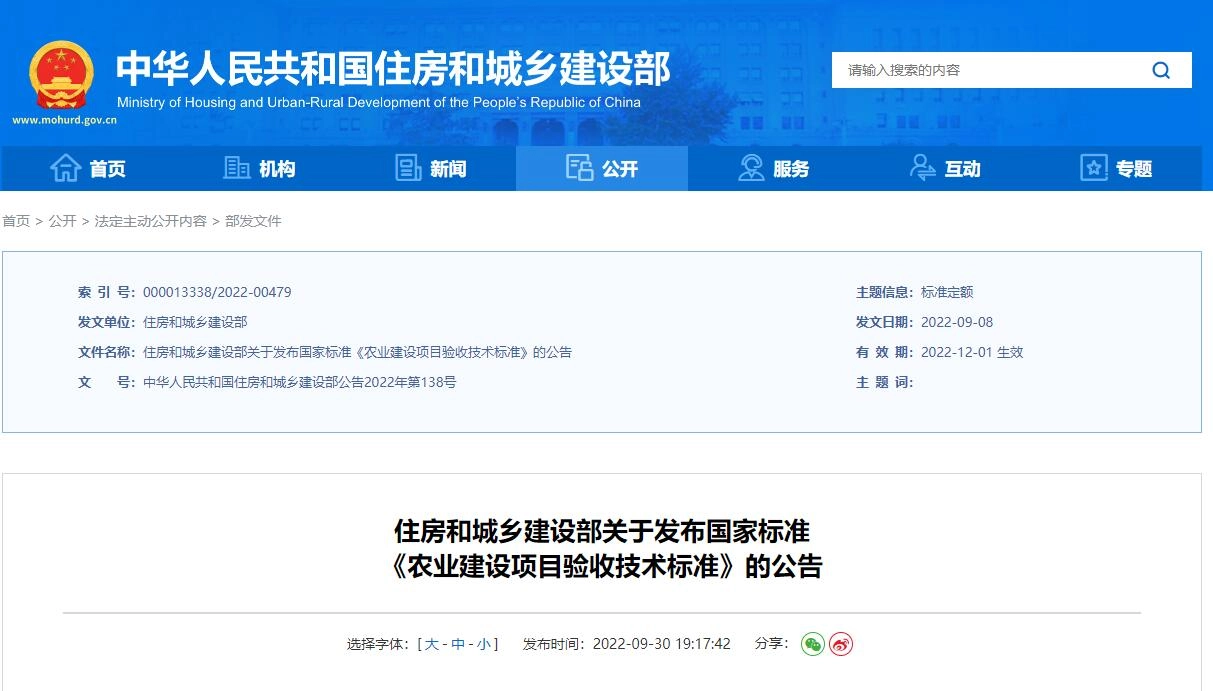Open the 公开 navigation tab
Image resolution: width=1213 pixels, height=691 pixels.
602,168
